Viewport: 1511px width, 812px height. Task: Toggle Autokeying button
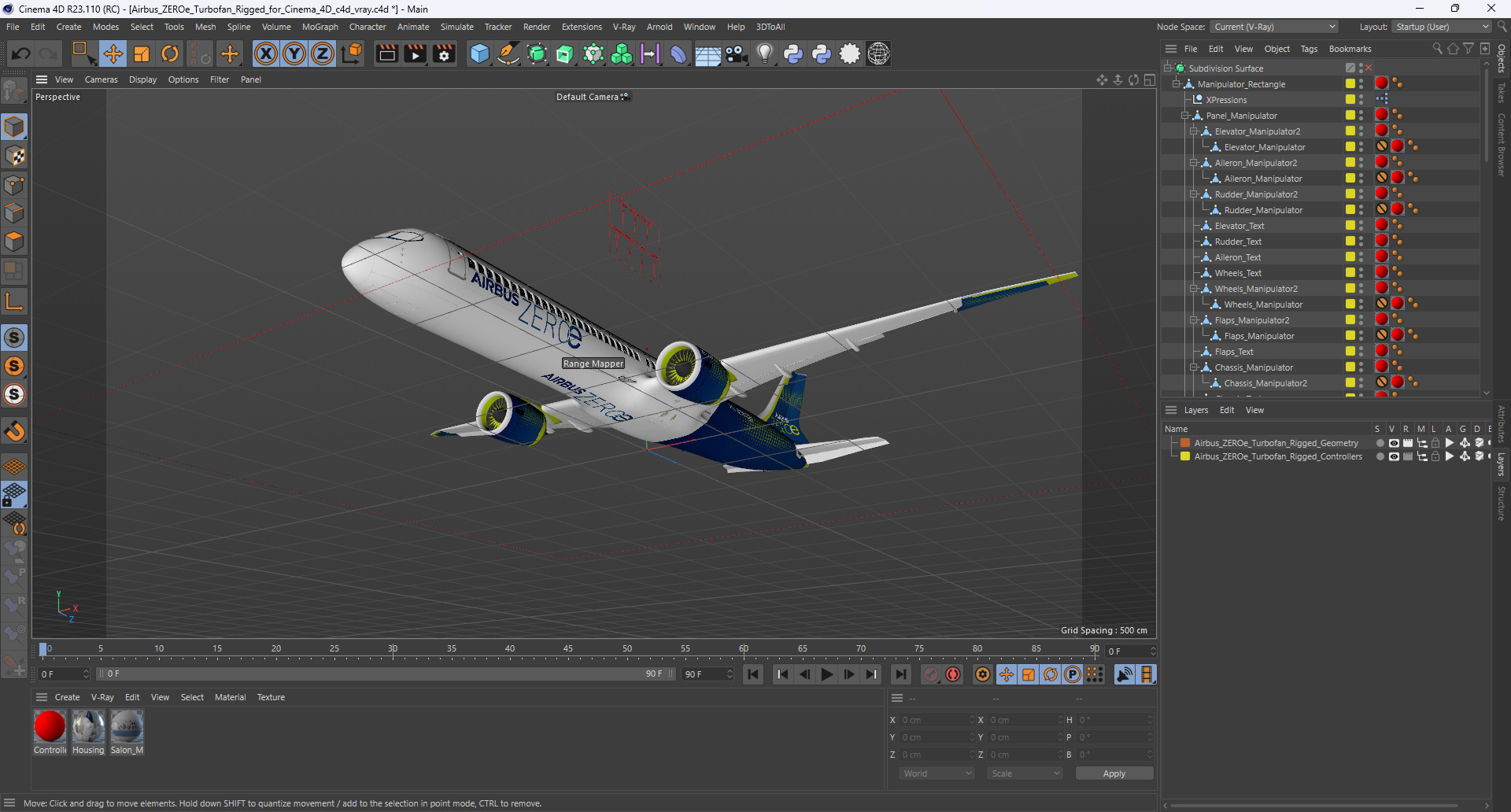point(953,674)
